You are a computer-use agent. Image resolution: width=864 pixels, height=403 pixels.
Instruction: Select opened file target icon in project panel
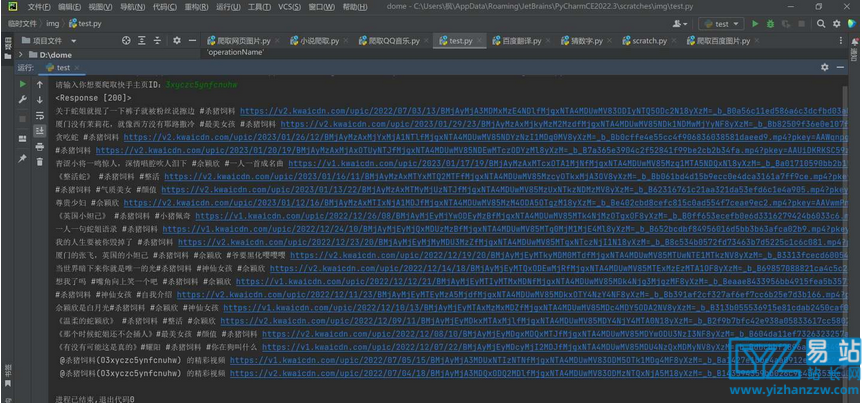(x=126, y=40)
